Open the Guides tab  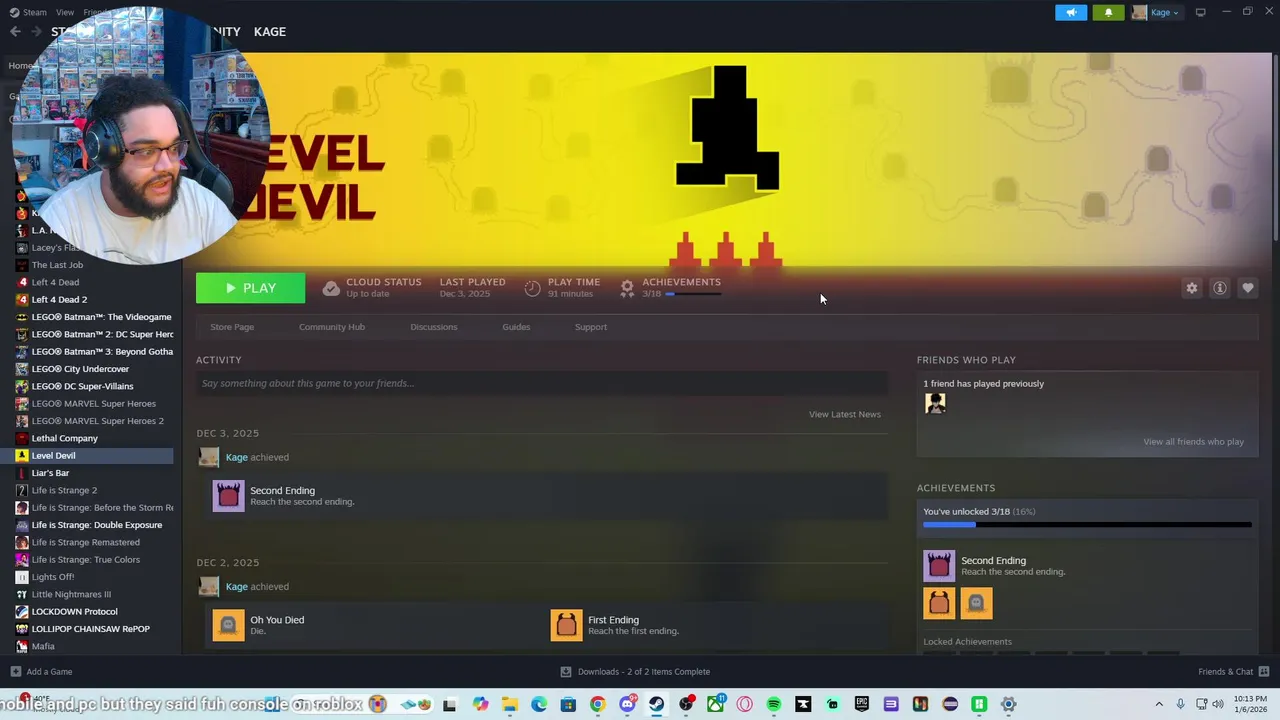tap(516, 327)
